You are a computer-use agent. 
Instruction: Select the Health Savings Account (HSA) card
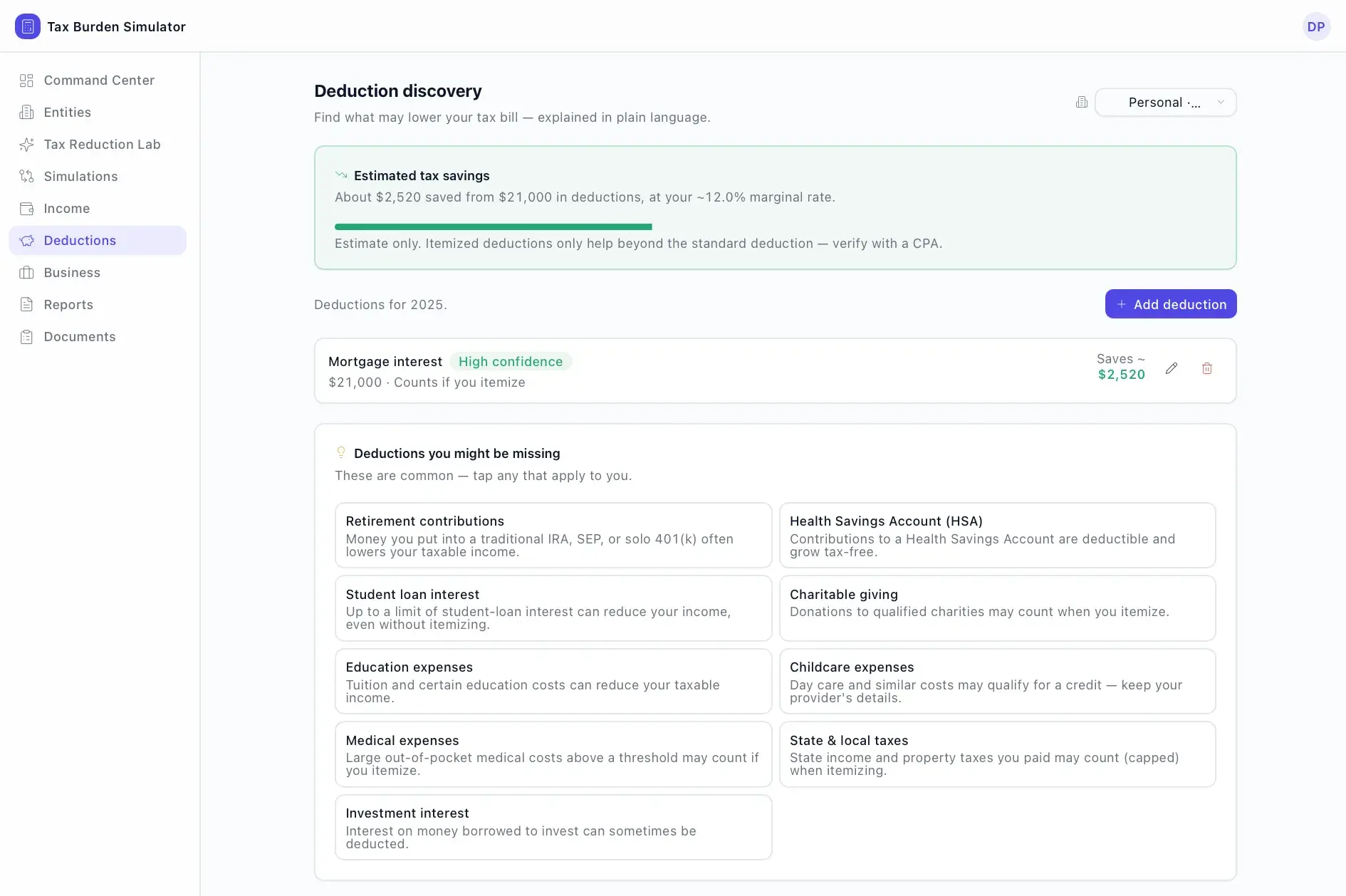click(x=997, y=536)
